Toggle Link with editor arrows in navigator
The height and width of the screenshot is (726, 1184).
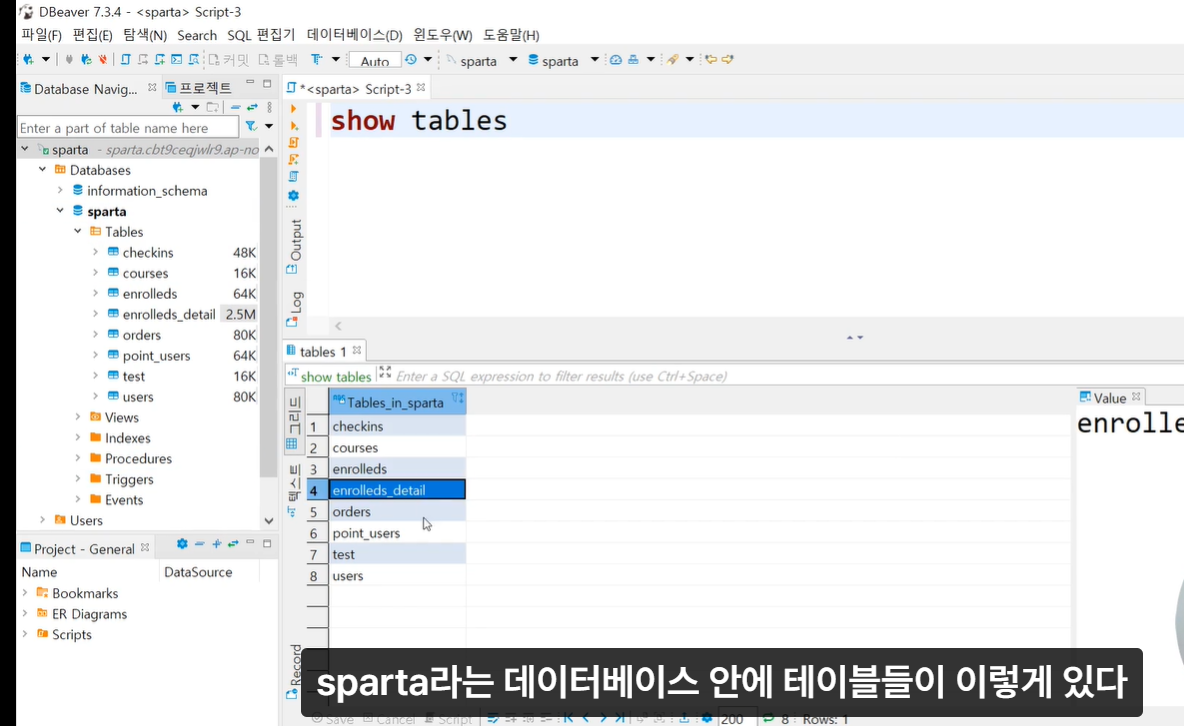[x=252, y=107]
